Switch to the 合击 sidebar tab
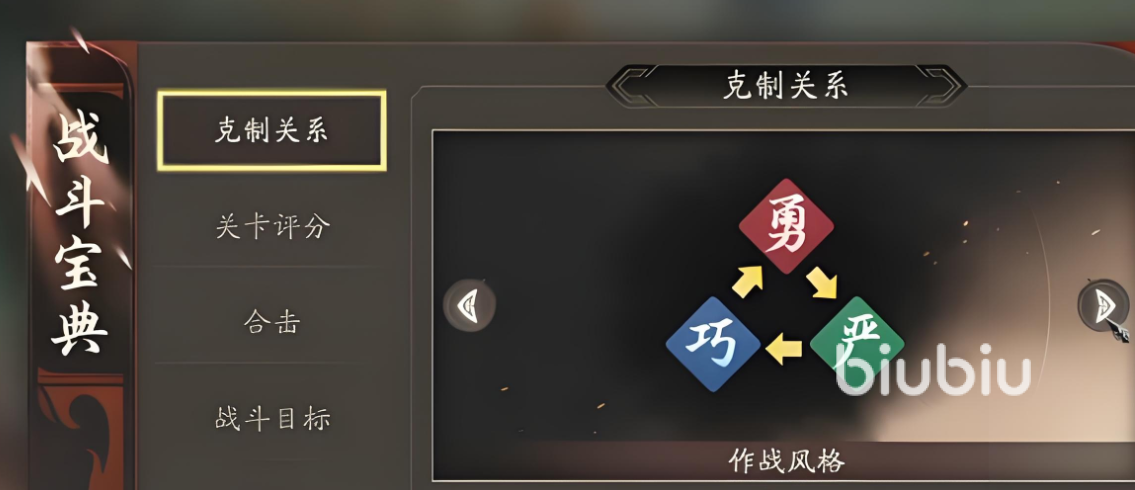This screenshot has width=1135, height=490. 272,323
